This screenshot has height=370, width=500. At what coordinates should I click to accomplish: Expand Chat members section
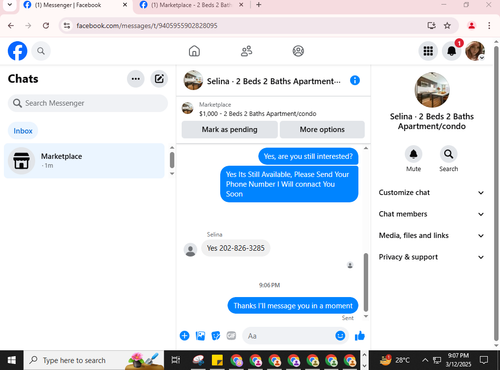[431, 214]
